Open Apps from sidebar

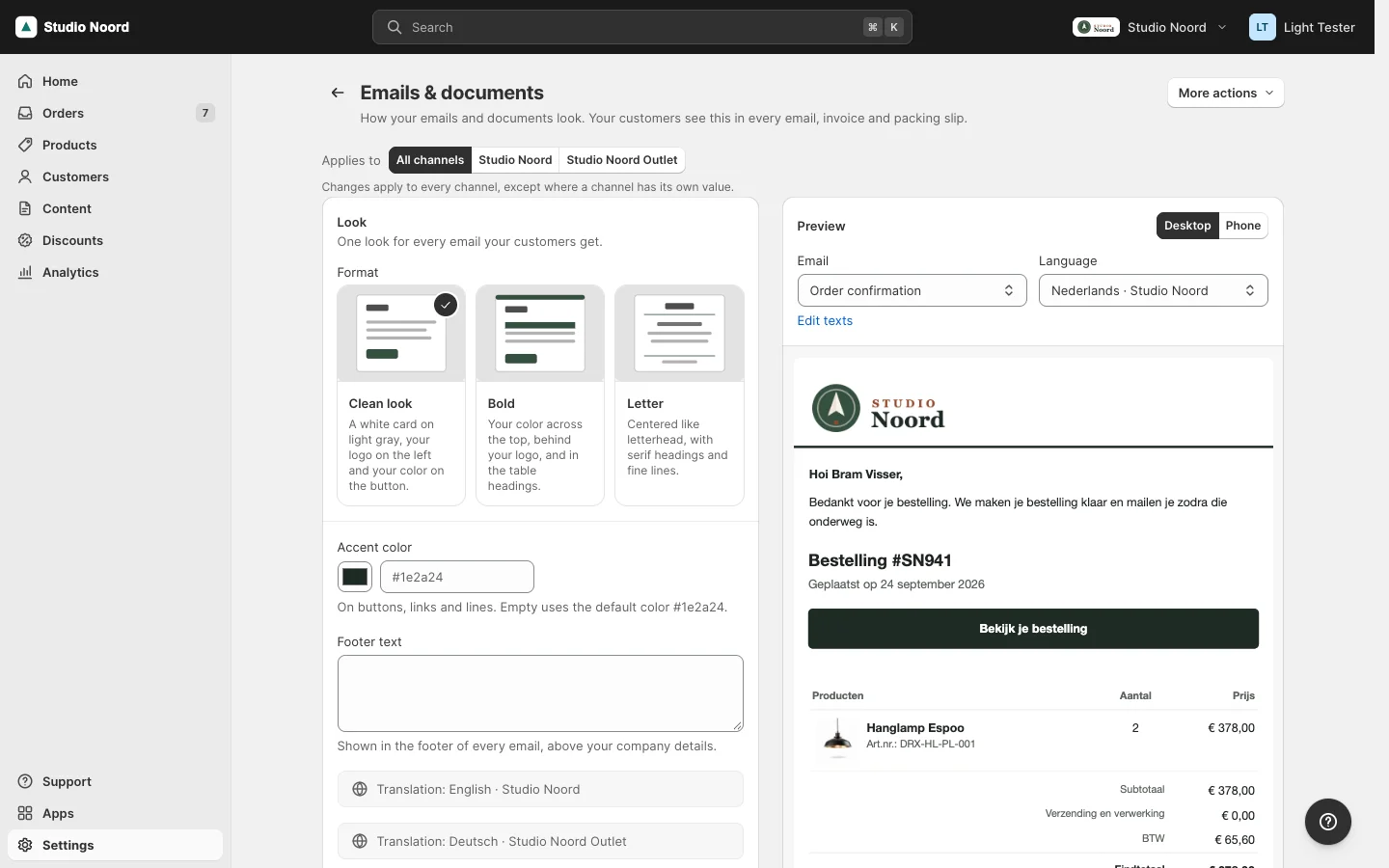point(115,813)
